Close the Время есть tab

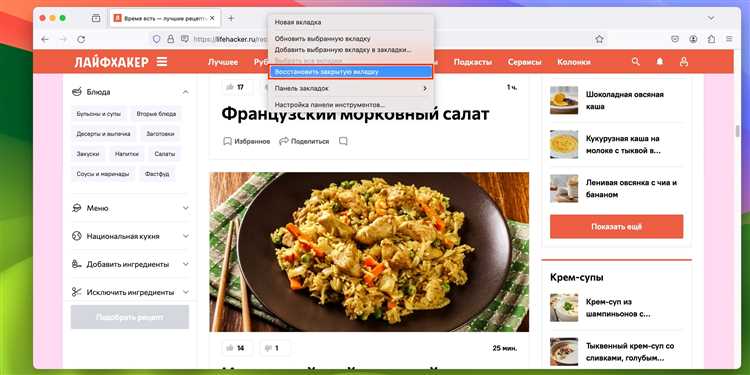coord(212,18)
